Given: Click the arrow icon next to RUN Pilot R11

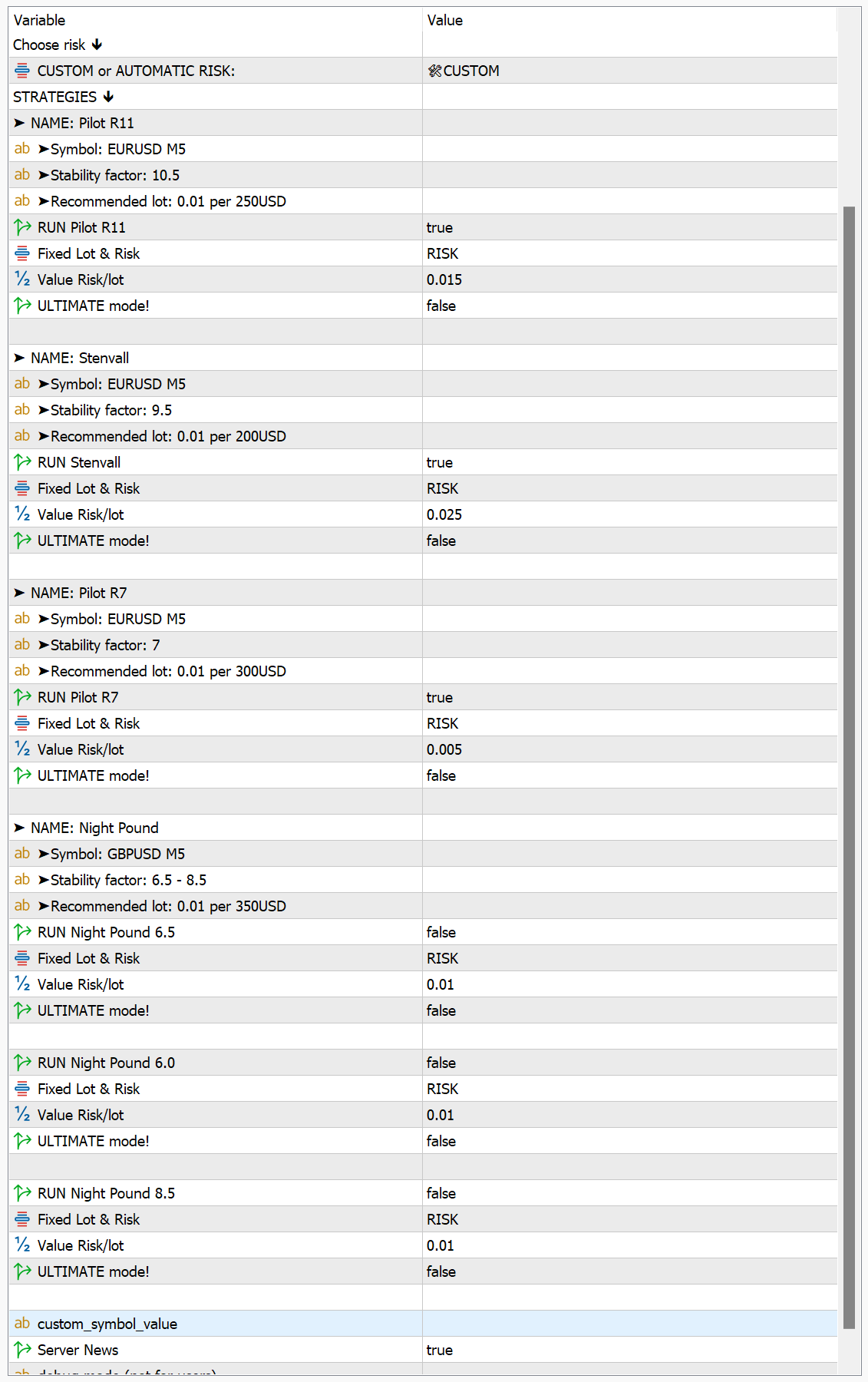Looking at the screenshot, I should (x=22, y=227).
